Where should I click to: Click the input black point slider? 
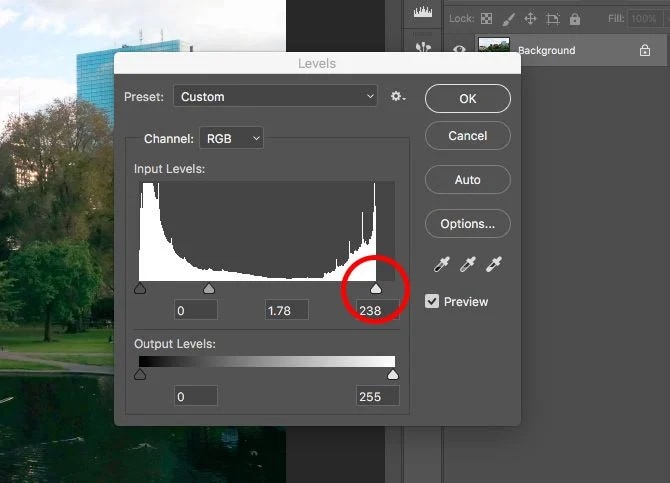[x=140, y=289]
